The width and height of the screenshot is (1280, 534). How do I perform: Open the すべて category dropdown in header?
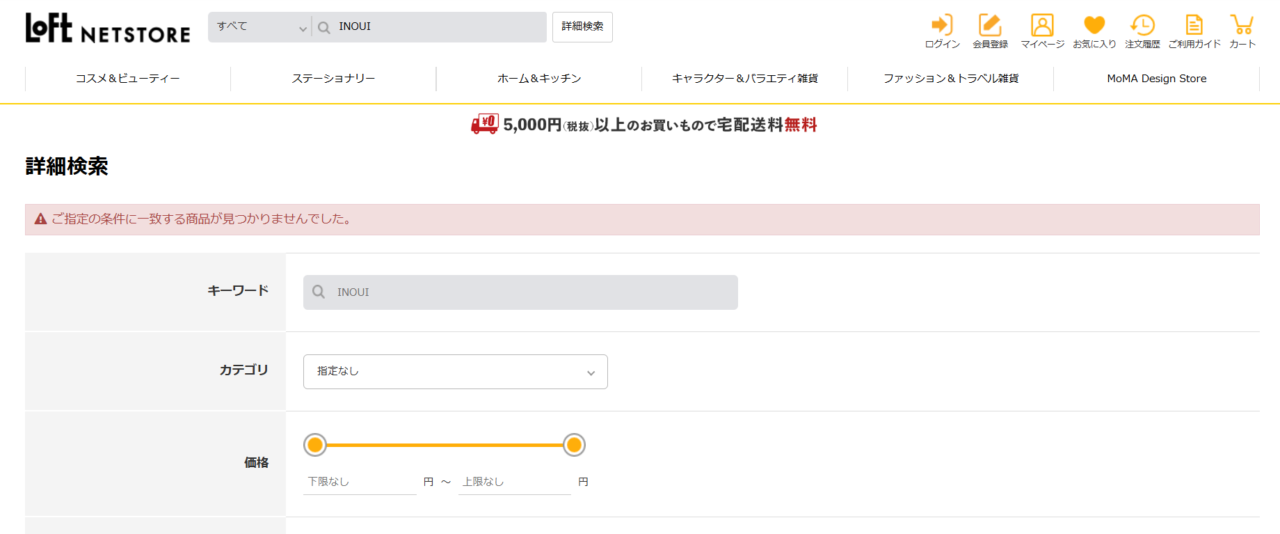(x=260, y=27)
